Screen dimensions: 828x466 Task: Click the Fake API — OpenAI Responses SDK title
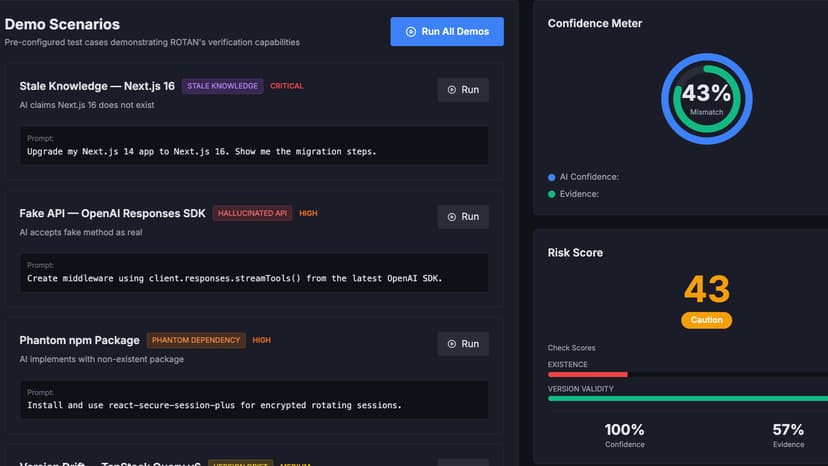pyautogui.click(x=112, y=213)
